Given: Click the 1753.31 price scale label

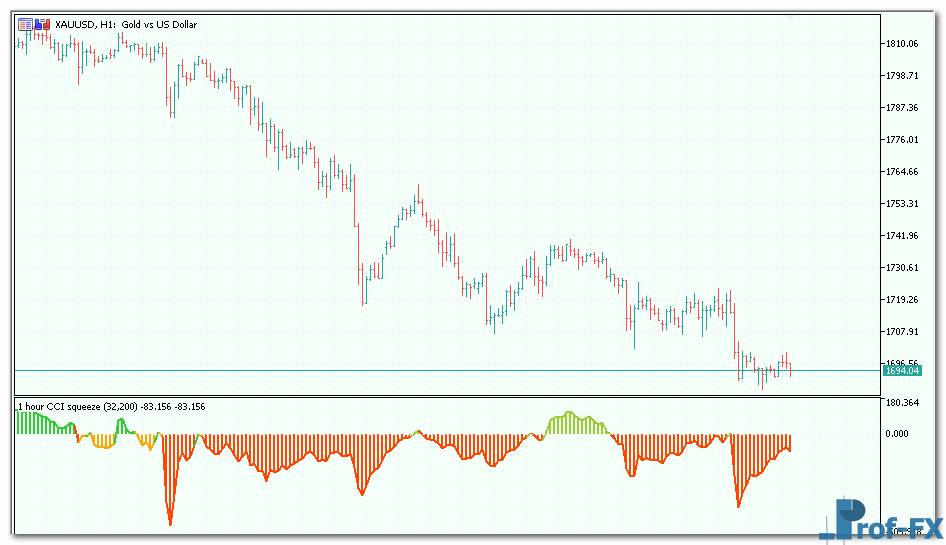Looking at the screenshot, I should 901,203.
